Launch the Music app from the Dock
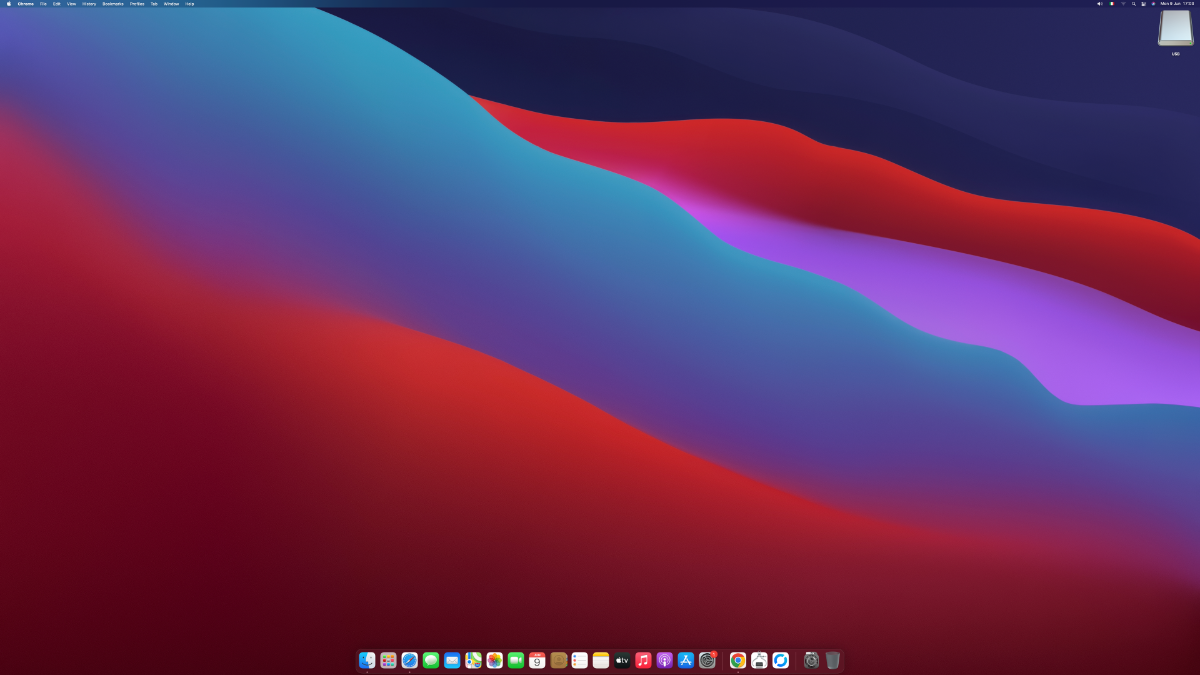This screenshot has width=1200, height=675. pos(643,660)
